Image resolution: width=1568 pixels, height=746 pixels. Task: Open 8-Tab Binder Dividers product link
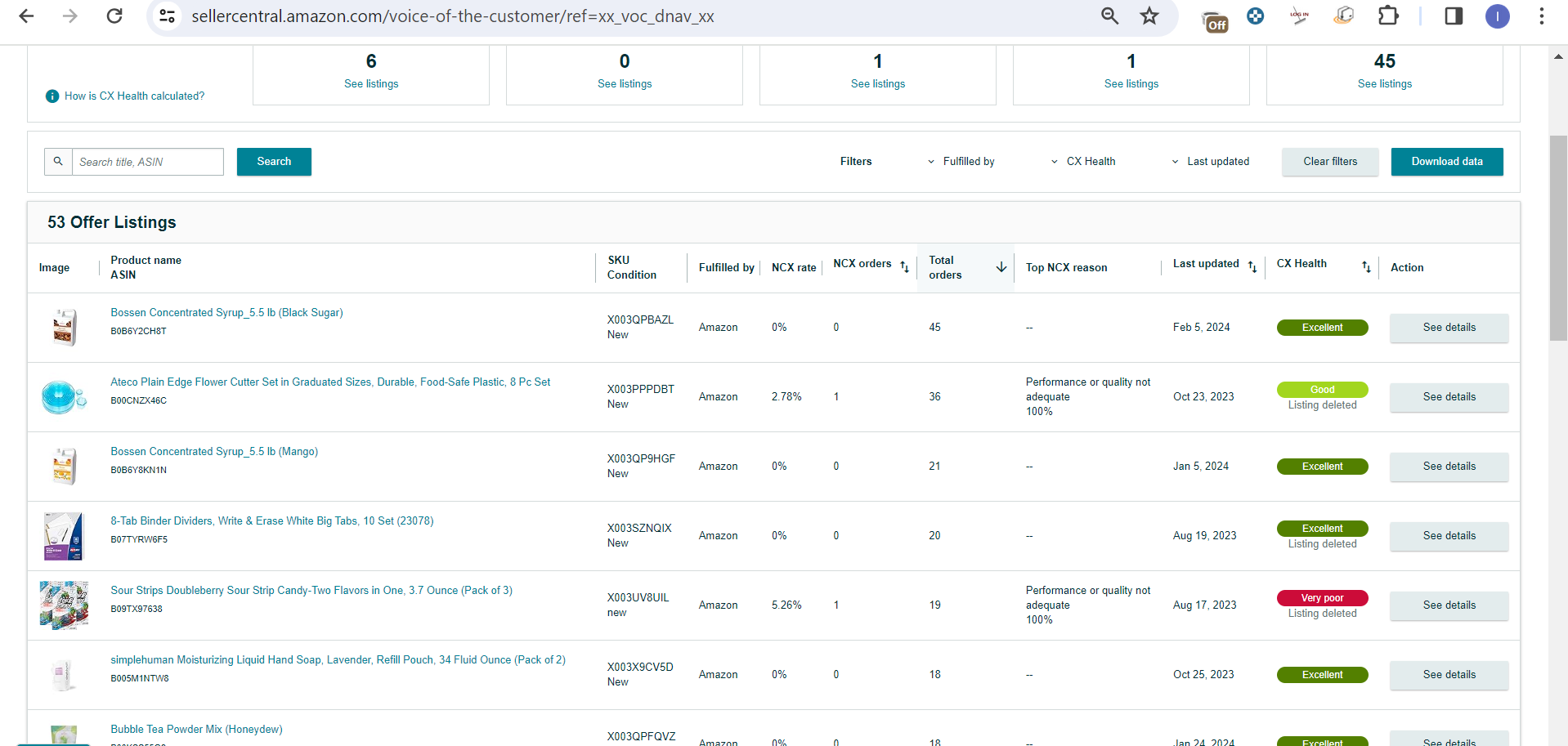(x=272, y=521)
